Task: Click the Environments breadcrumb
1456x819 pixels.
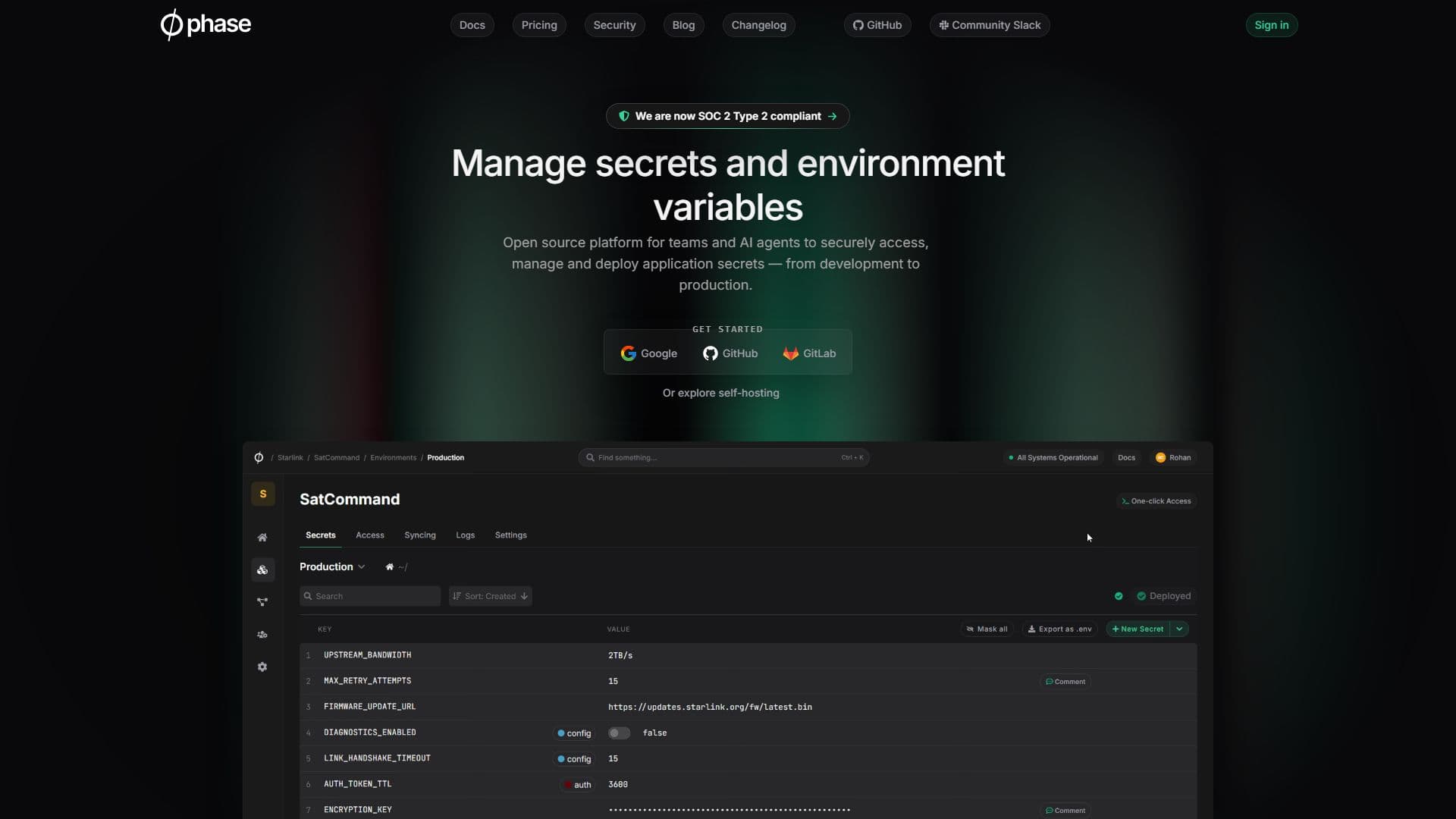Action: [x=393, y=457]
